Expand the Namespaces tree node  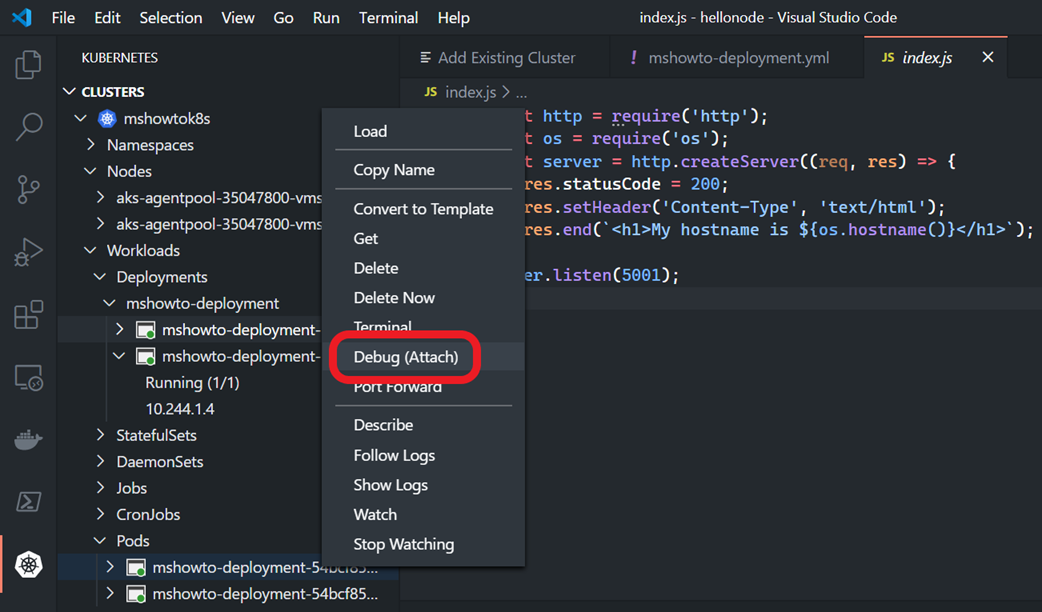pyautogui.click(x=91, y=144)
